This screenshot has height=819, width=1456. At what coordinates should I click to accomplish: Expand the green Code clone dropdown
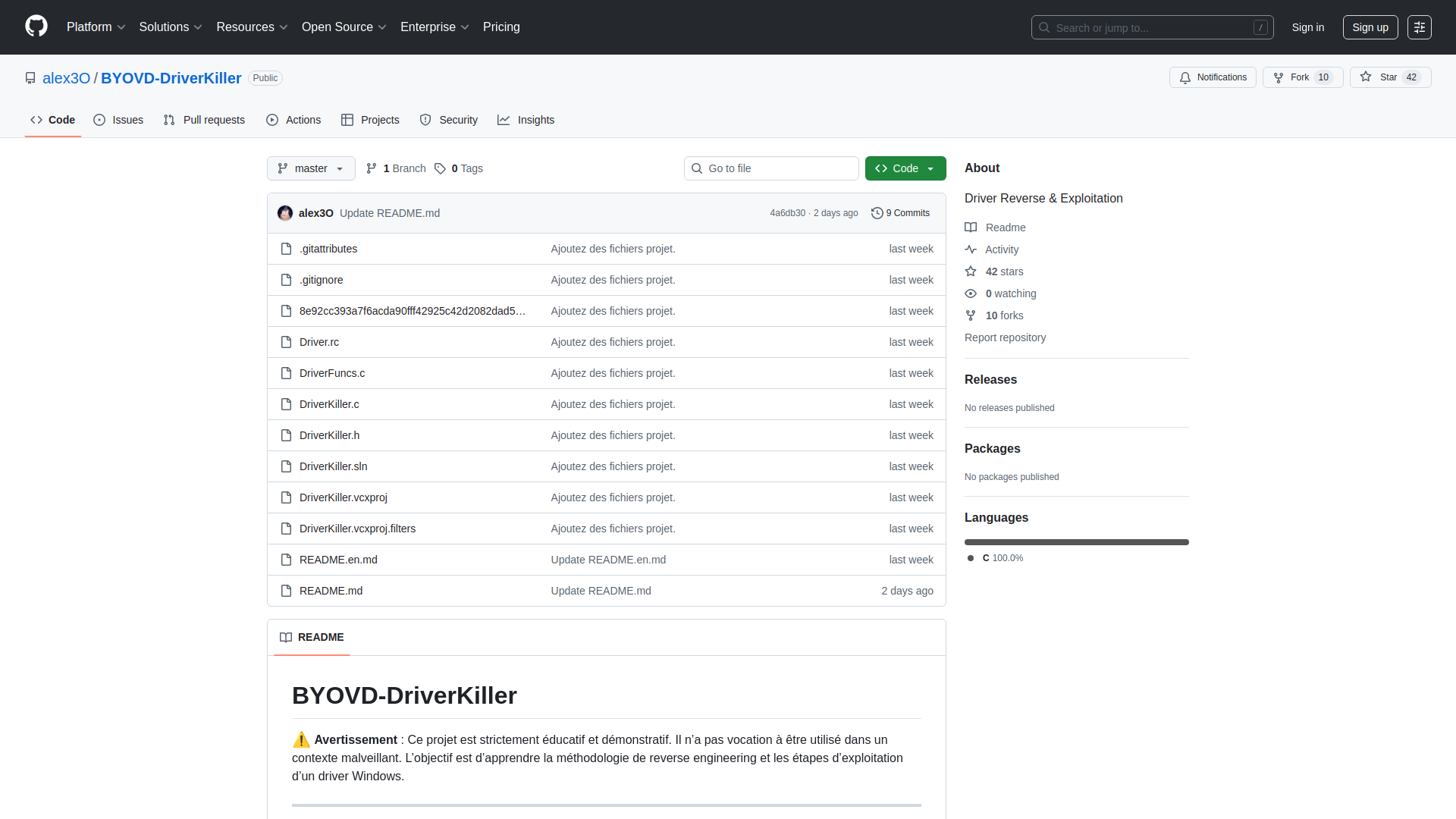pos(905,168)
